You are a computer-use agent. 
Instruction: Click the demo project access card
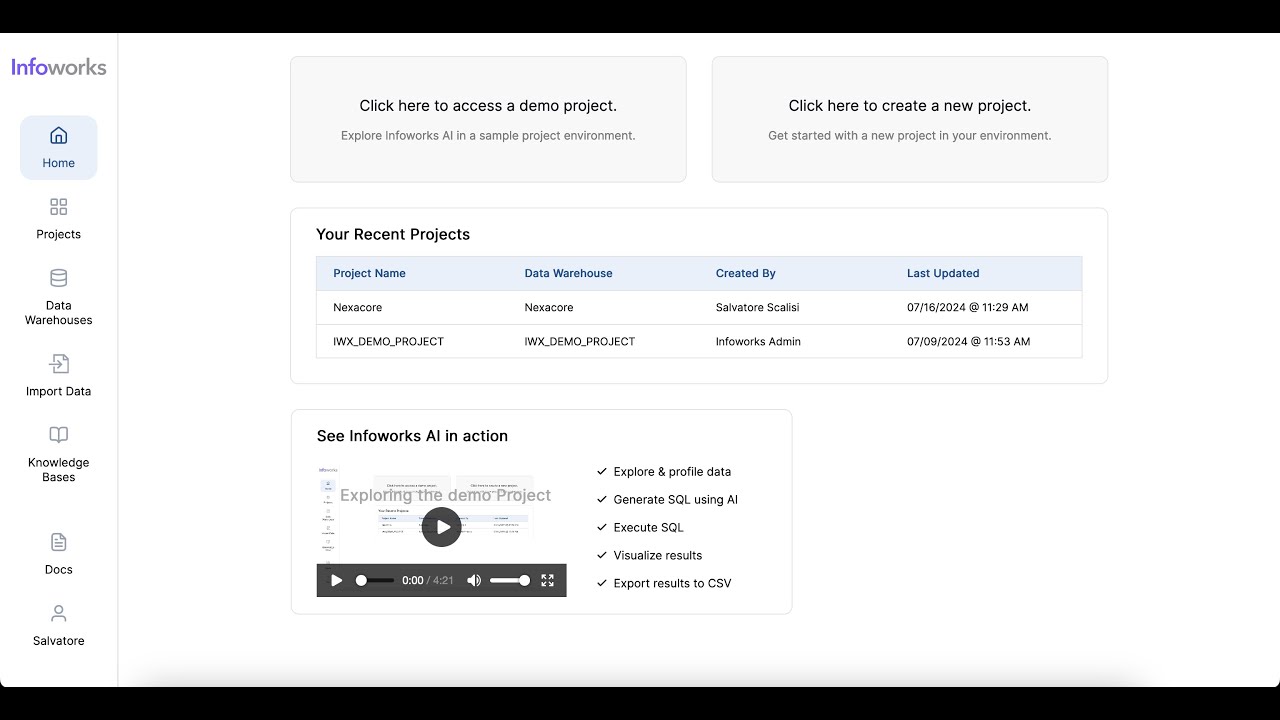pos(488,119)
